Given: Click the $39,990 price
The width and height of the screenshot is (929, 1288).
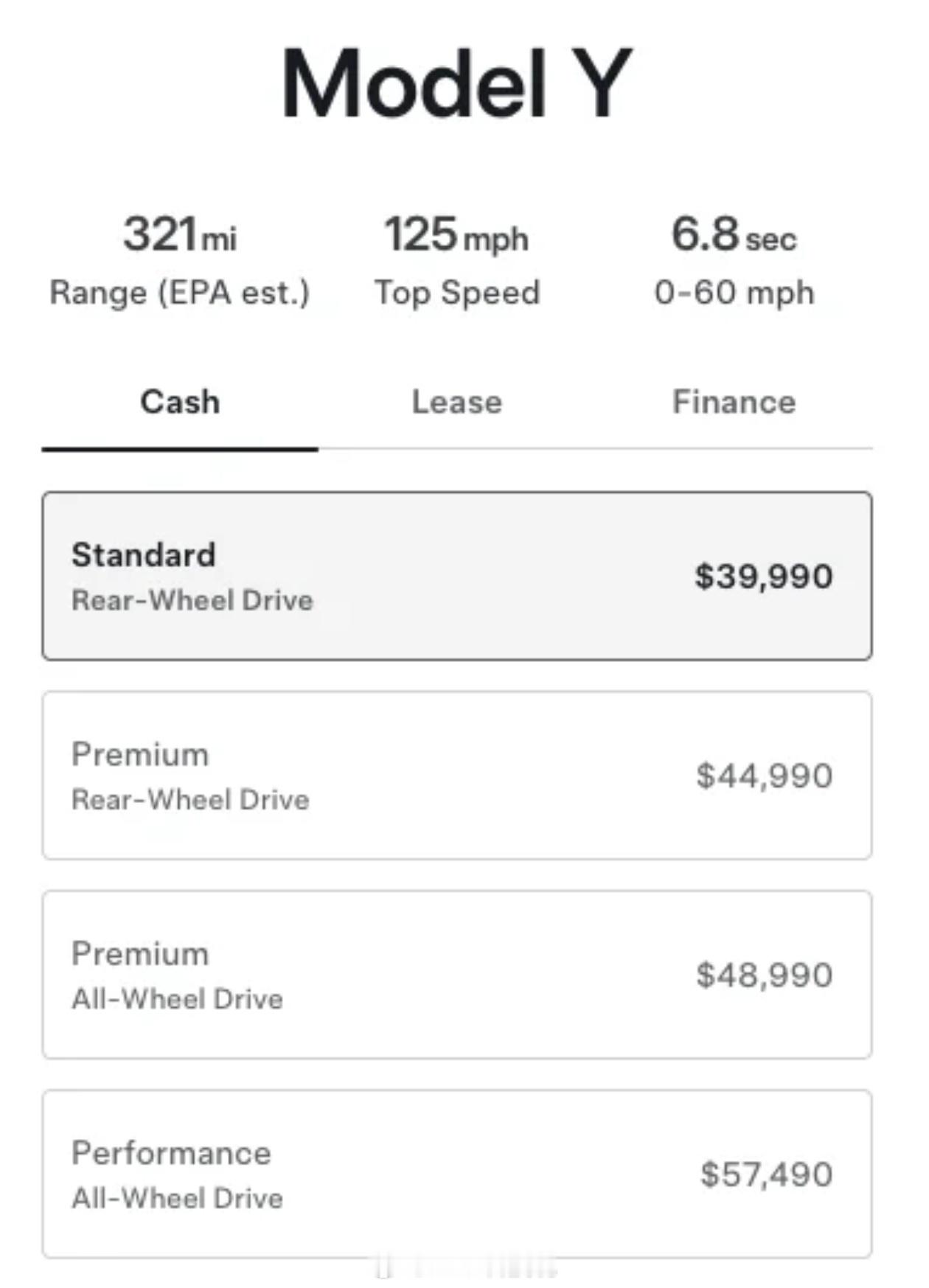Looking at the screenshot, I should coord(763,577).
